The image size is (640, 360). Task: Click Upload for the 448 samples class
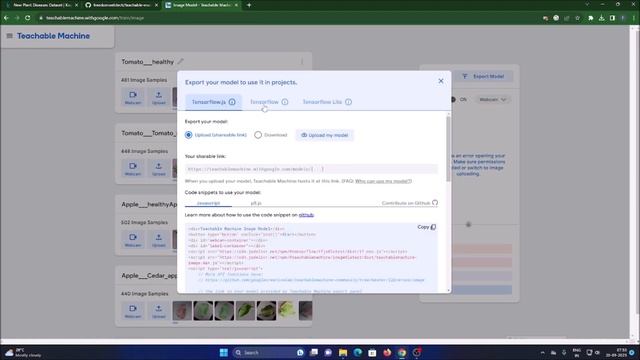pos(159,169)
